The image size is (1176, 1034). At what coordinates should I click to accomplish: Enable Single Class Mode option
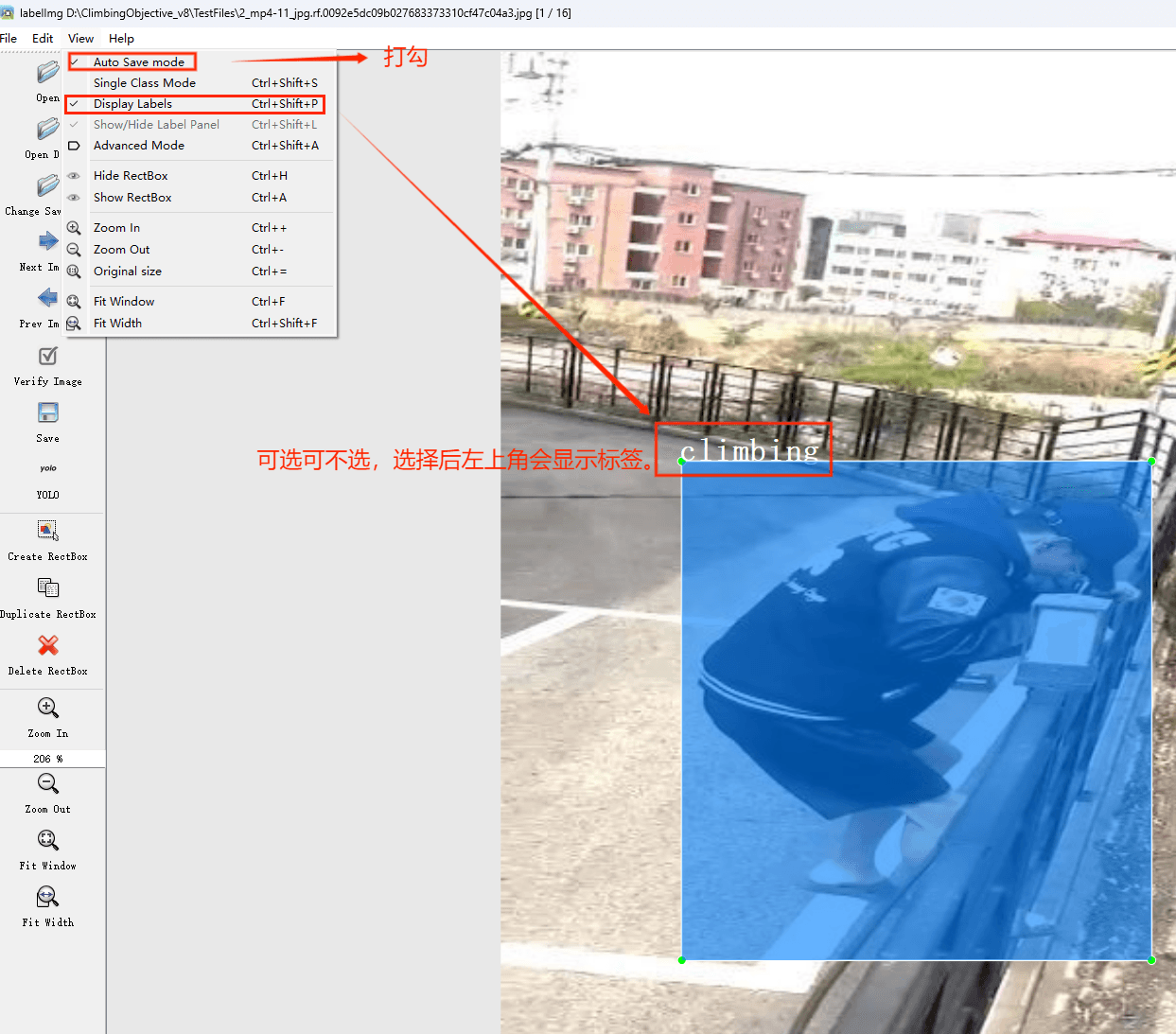(x=144, y=83)
